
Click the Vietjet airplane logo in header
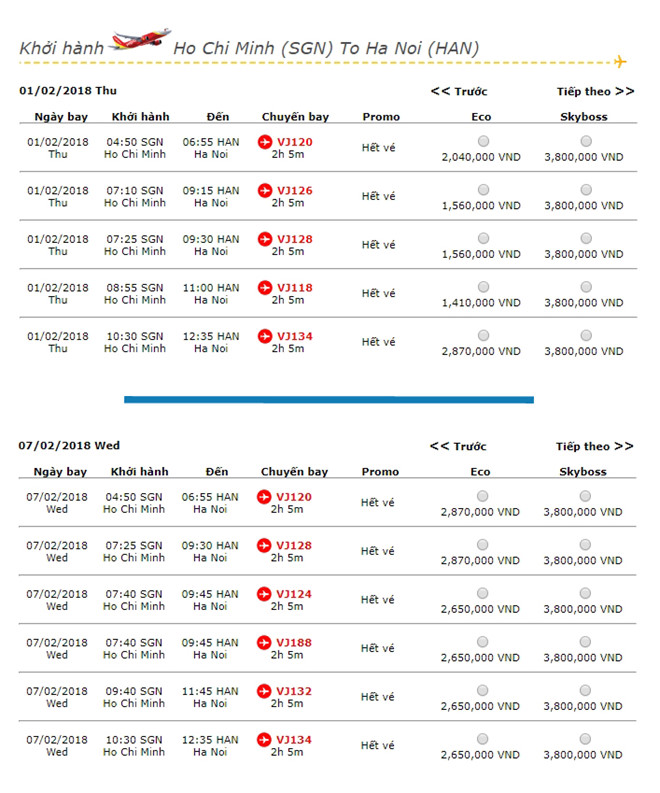[x=139, y=41]
